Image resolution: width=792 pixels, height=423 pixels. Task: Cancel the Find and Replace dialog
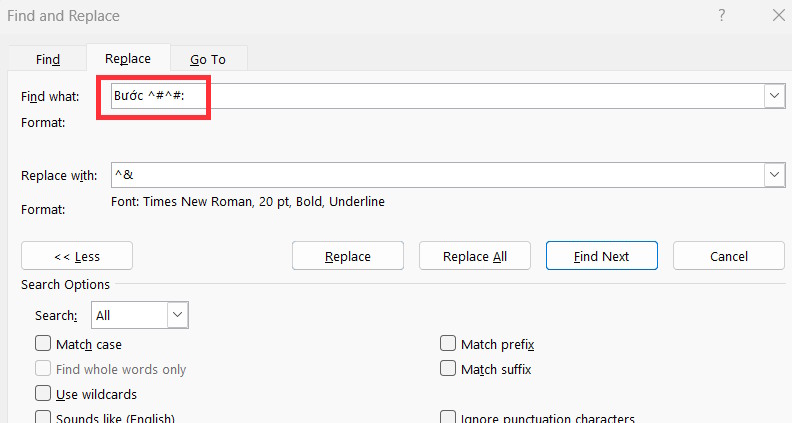click(x=728, y=256)
